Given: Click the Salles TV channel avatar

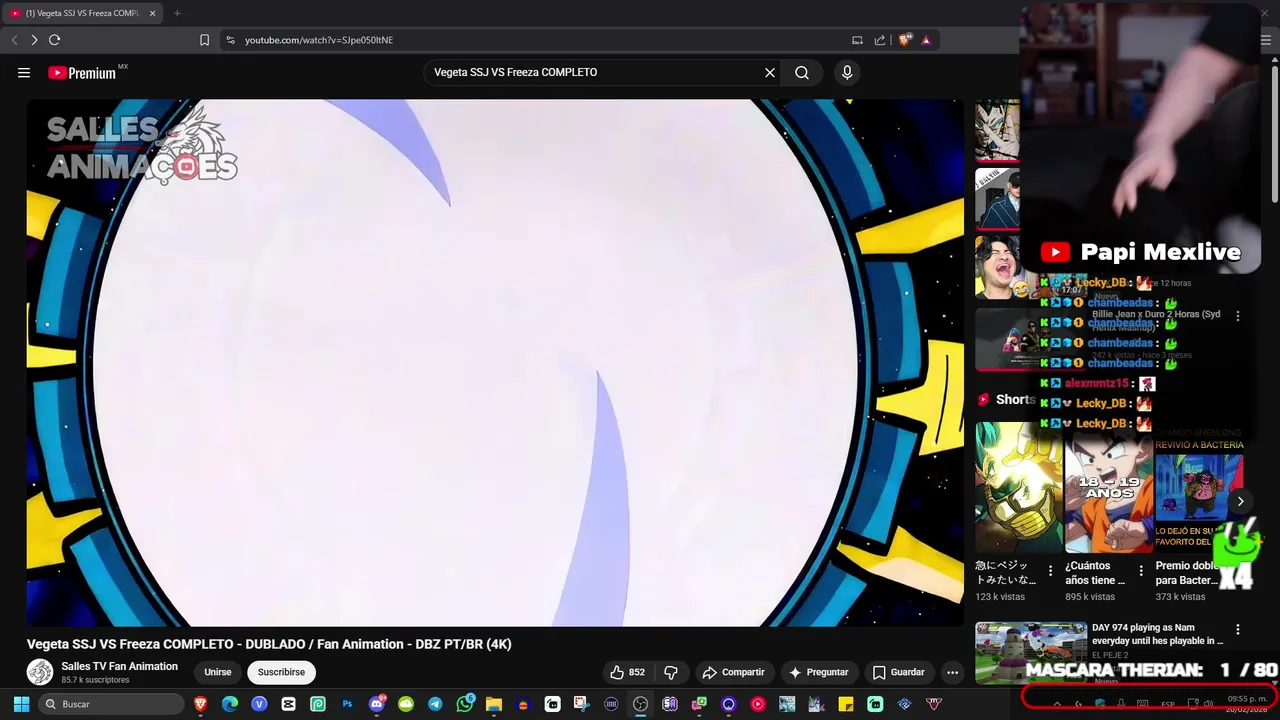Looking at the screenshot, I should click(40, 673).
